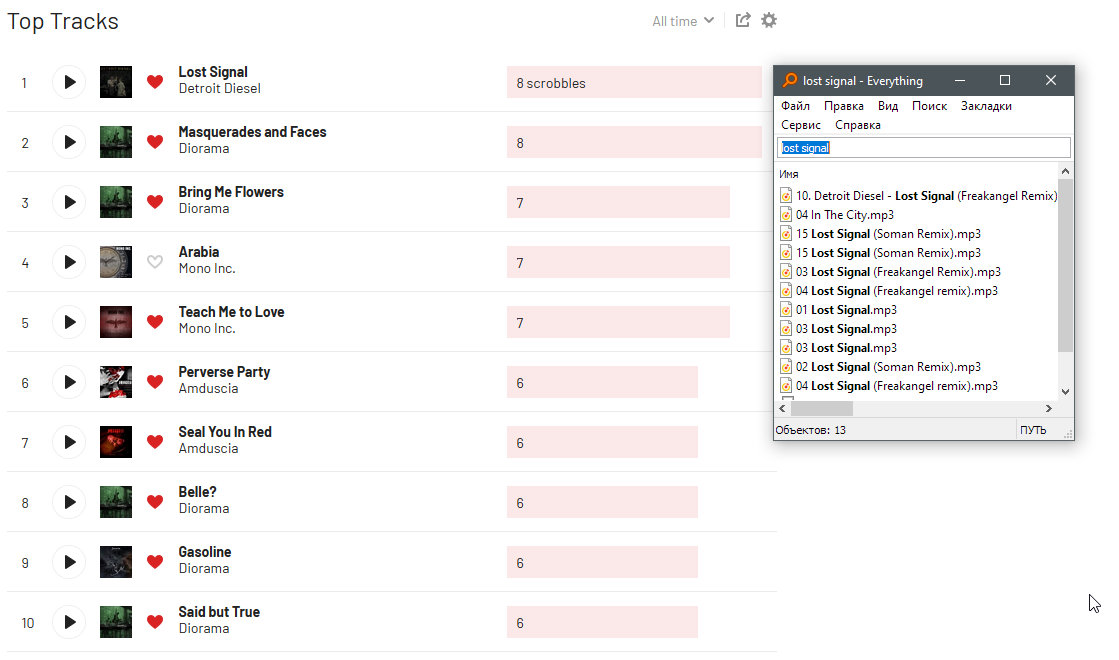
Task: Open album cover for Seal You In Red
Action: coord(116,442)
